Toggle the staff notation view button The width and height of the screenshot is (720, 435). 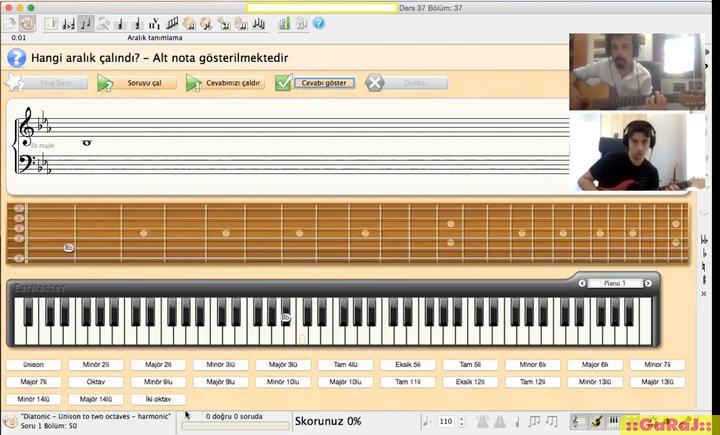(577, 421)
